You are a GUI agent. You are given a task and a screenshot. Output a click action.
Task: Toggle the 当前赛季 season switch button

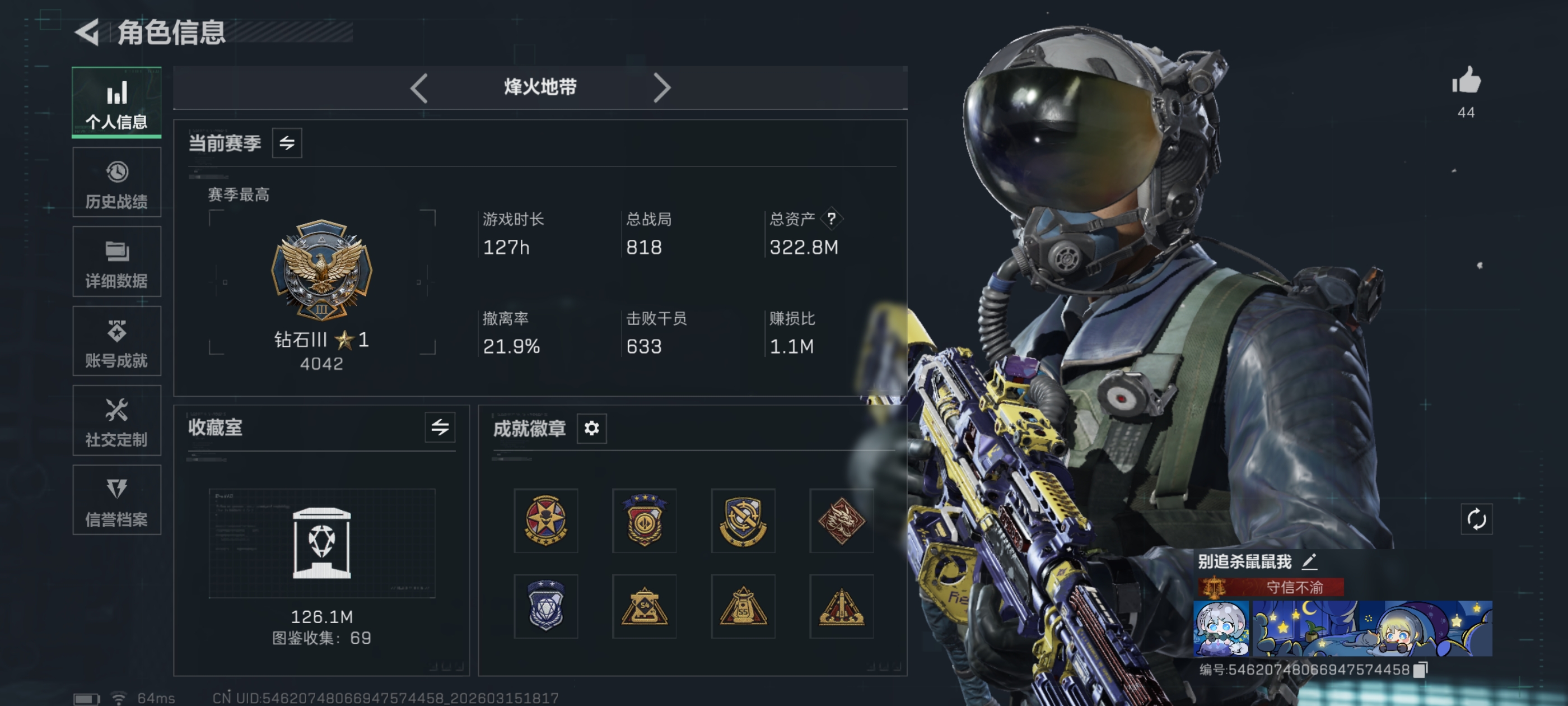coord(287,143)
